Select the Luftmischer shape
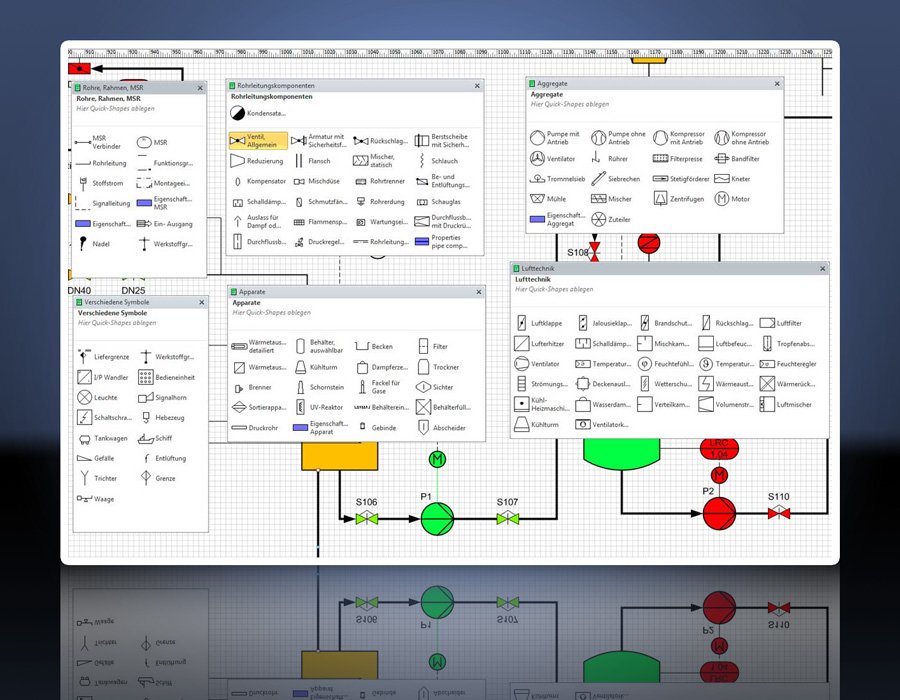 (x=786, y=405)
